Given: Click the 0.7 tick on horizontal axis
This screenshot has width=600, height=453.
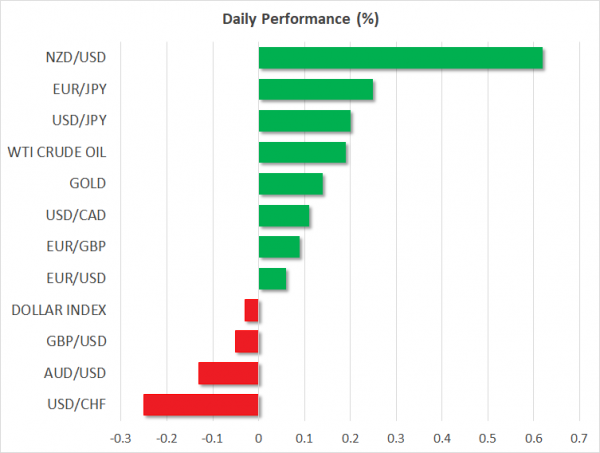Looking at the screenshot, I should [579, 438].
